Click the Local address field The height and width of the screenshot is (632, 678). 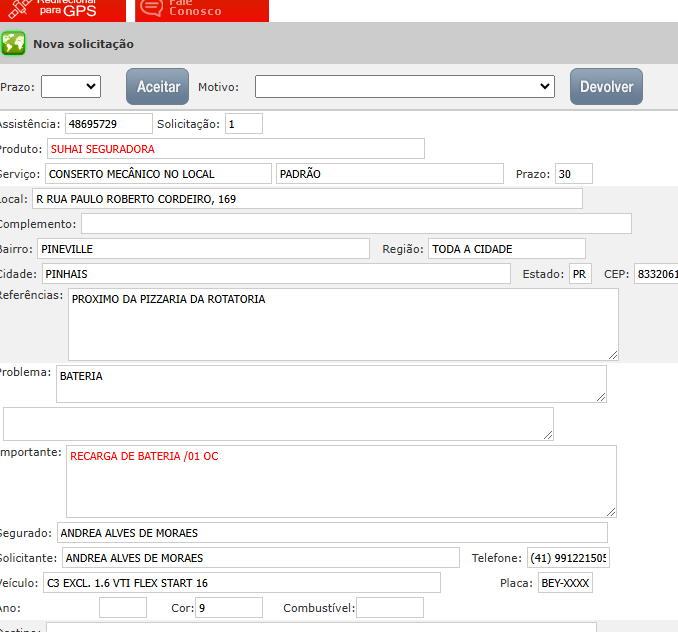pyautogui.click(x=307, y=199)
